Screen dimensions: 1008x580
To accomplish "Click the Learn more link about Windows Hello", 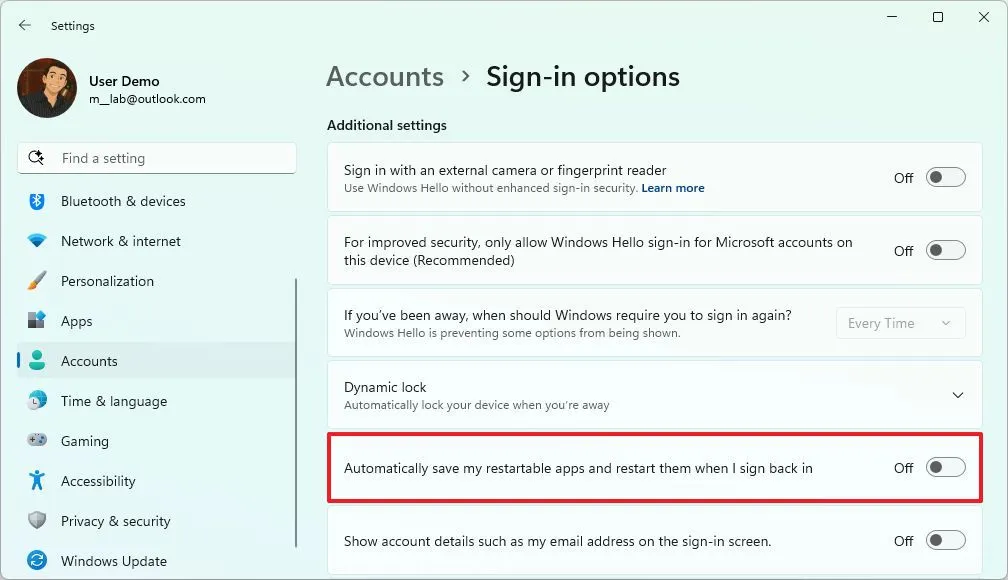I will [x=673, y=187].
